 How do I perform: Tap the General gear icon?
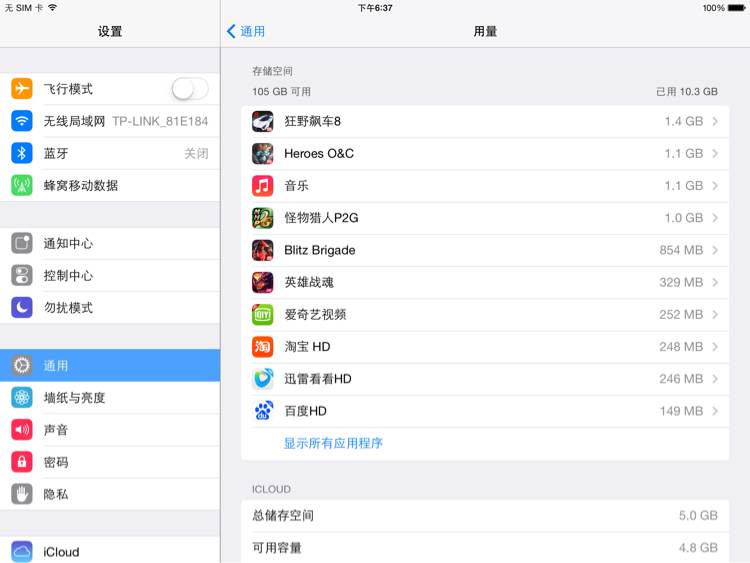click(x=22, y=365)
